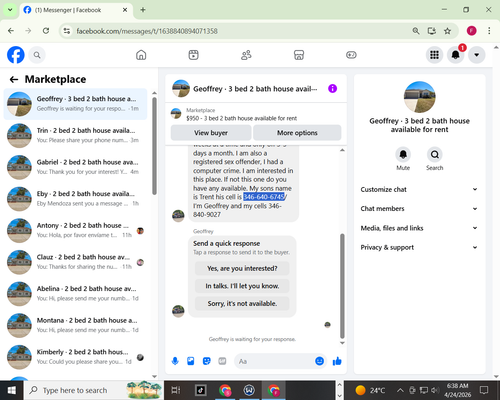The width and height of the screenshot is (500, 400).
Task: Open the Gabriel conversation
Action: (x=76, y=167)
